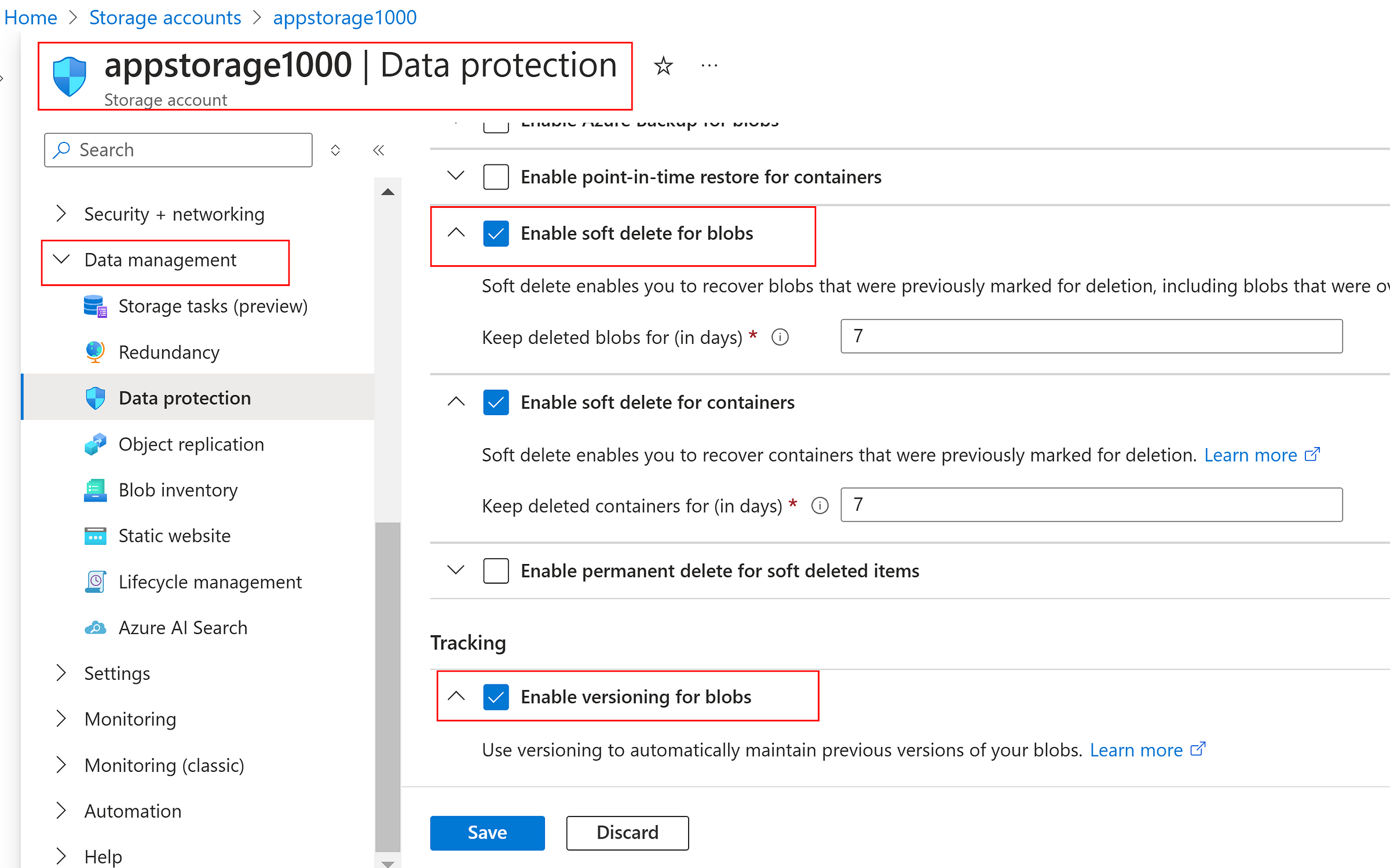Click info icon for Keep deleted containers
1390x868 pixels.
pos(820,506)
